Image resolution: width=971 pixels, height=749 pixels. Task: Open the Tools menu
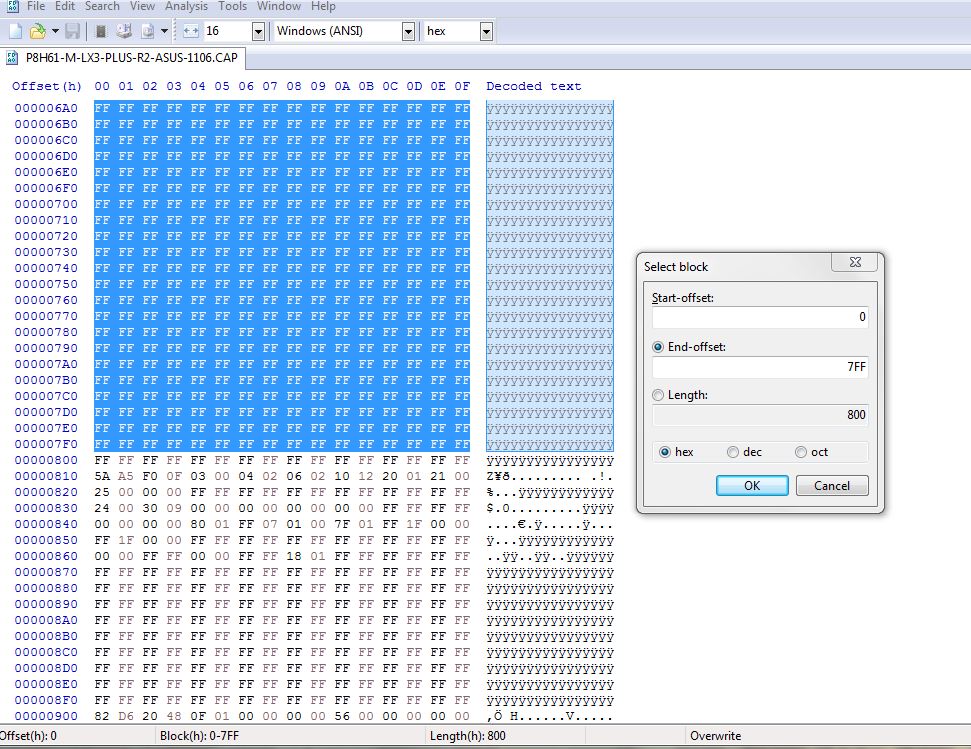click(233, 6)
